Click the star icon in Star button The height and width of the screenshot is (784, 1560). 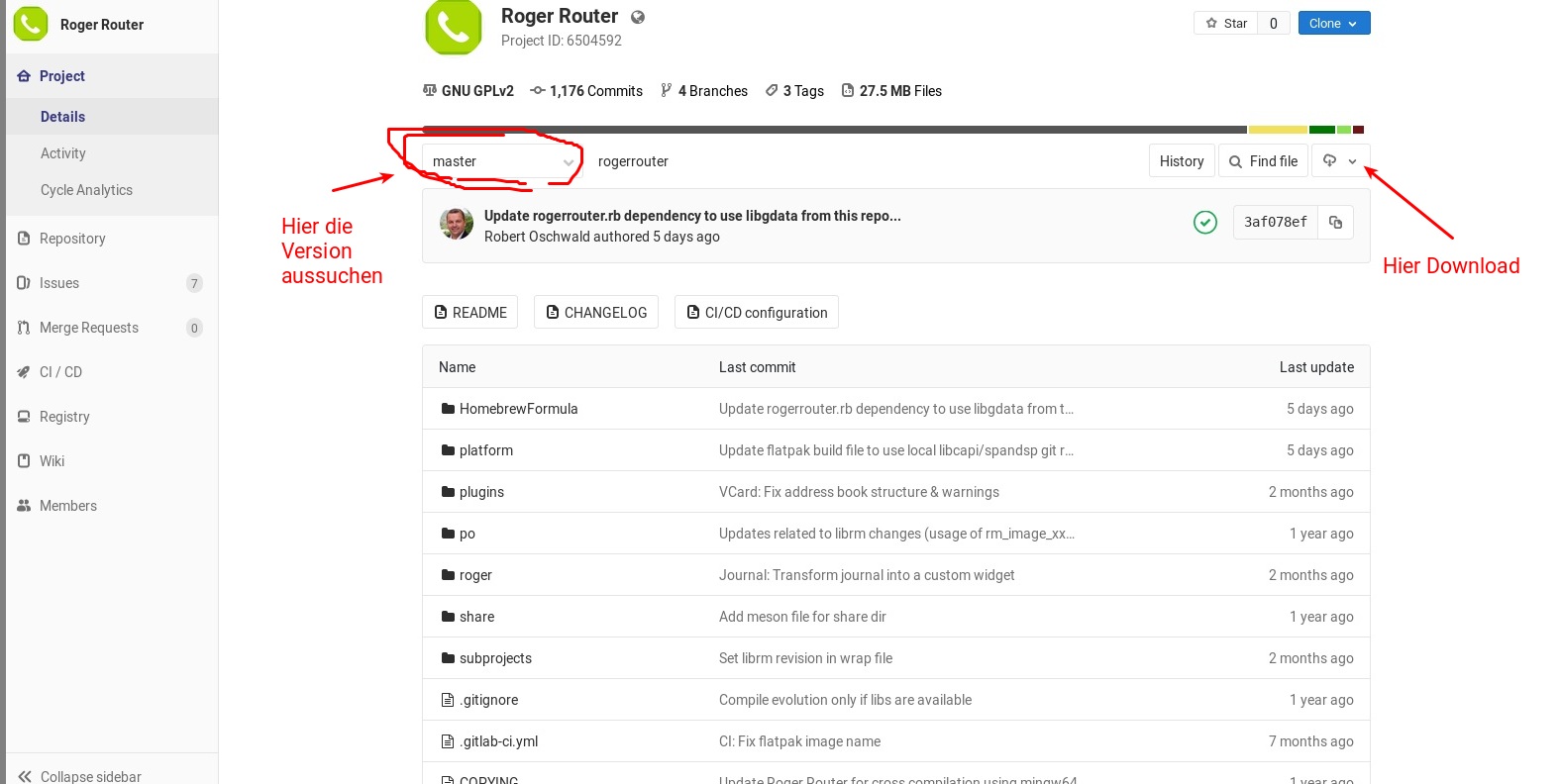pyautogui.click(x=1211, y=23)
